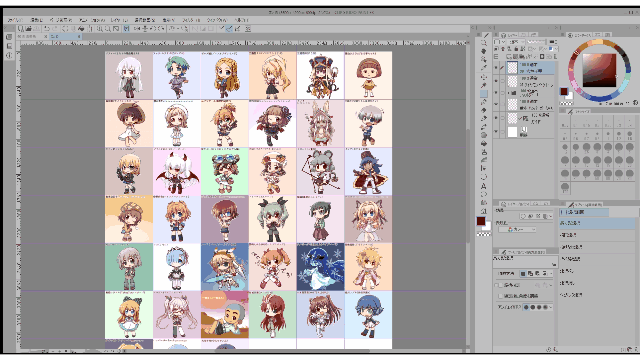
Task: Click the Fill bucket icon in command bar
Action: 81,29
